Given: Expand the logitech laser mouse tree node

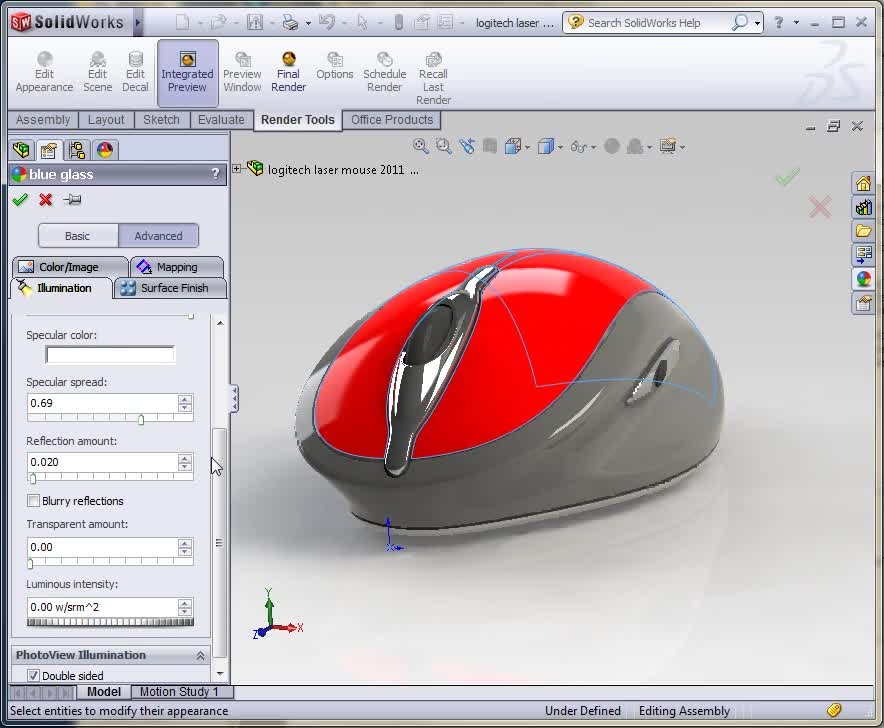Looking at the screenshot, I should coord(237,169).
